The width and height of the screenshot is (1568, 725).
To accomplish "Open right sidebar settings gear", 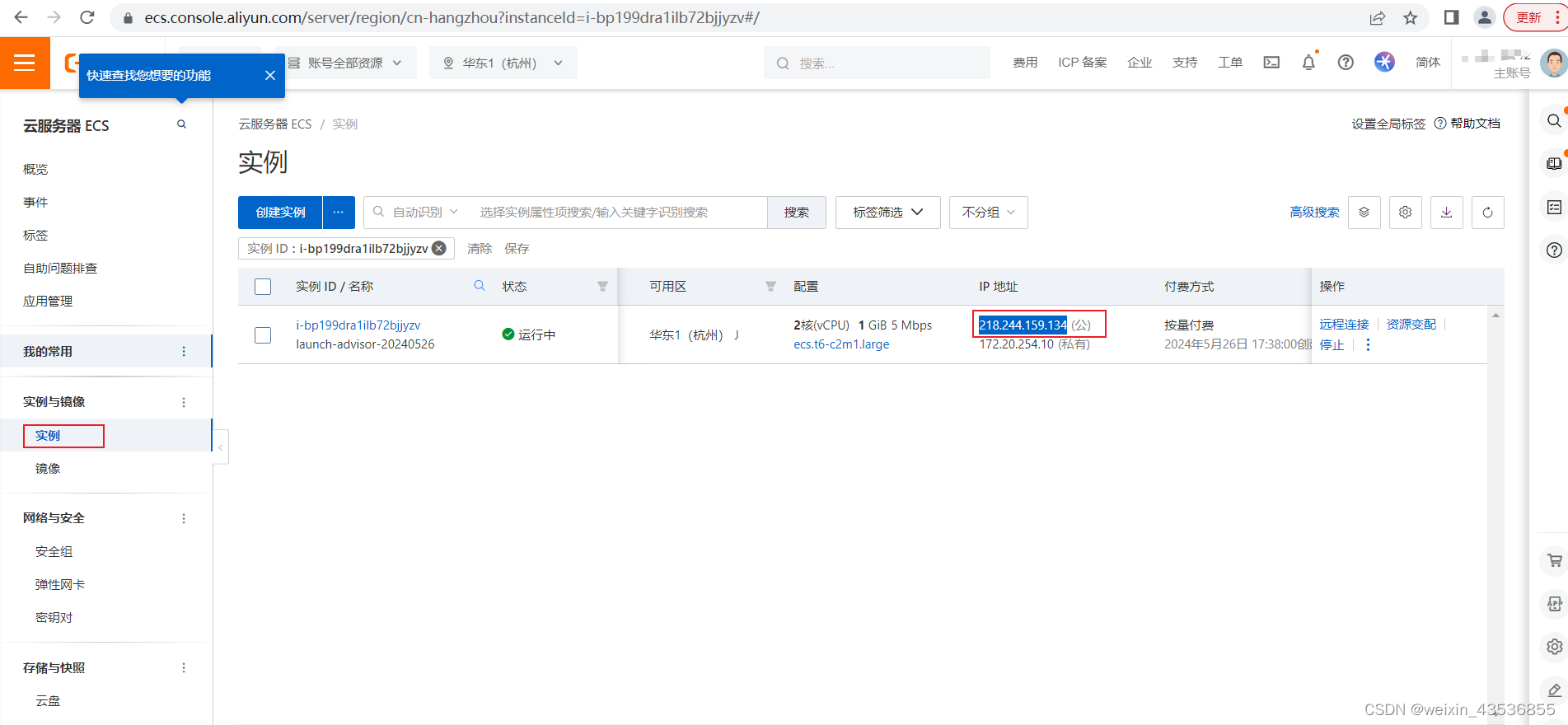I will tap(1554, 647).
